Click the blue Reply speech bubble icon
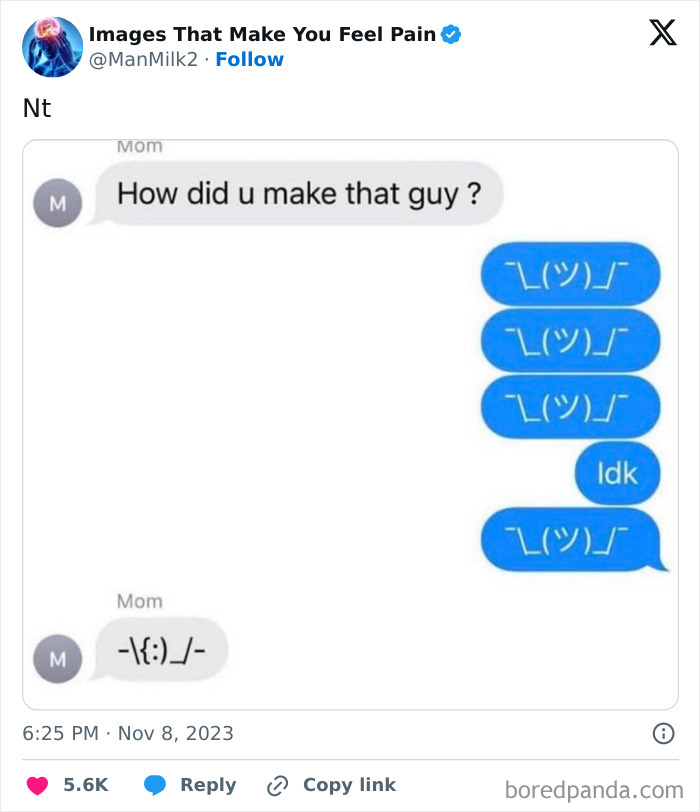Viewport: 700px width, 812px height. coord(154,785)
